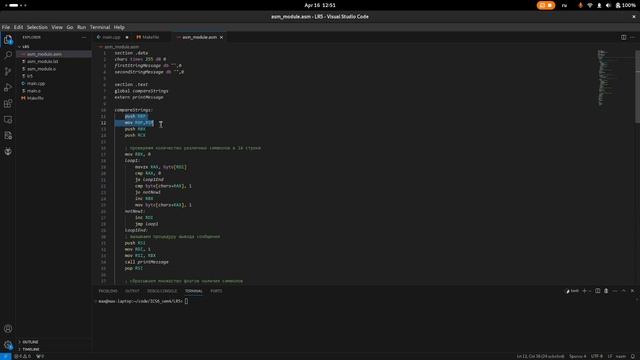Image resolution: width=640 pixels, height=360 pixels.
Task: Focus the terminal prompt input
Action: tap(187, 301)
